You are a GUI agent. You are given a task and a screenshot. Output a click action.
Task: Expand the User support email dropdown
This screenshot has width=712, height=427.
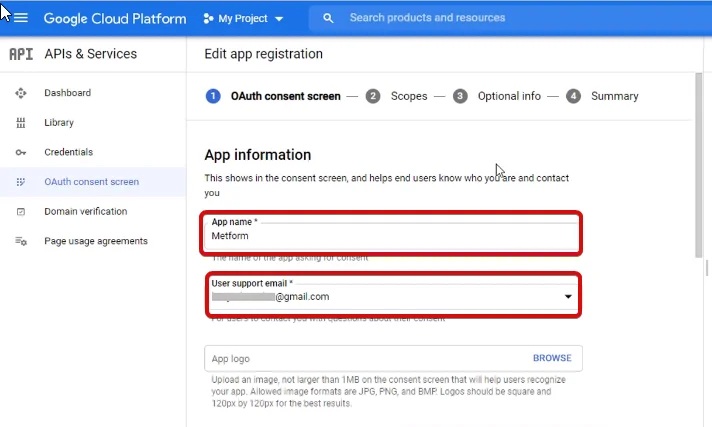568,297
